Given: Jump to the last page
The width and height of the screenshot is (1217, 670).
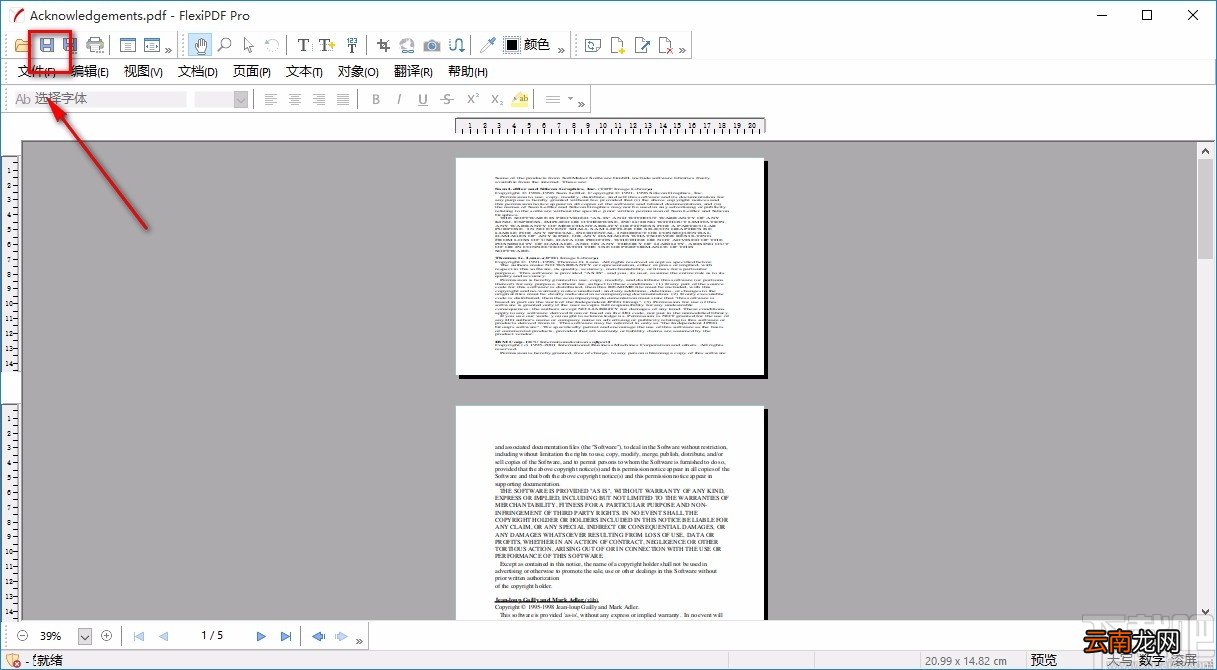Looking at the screenshot, I should [x=286, y=636].
